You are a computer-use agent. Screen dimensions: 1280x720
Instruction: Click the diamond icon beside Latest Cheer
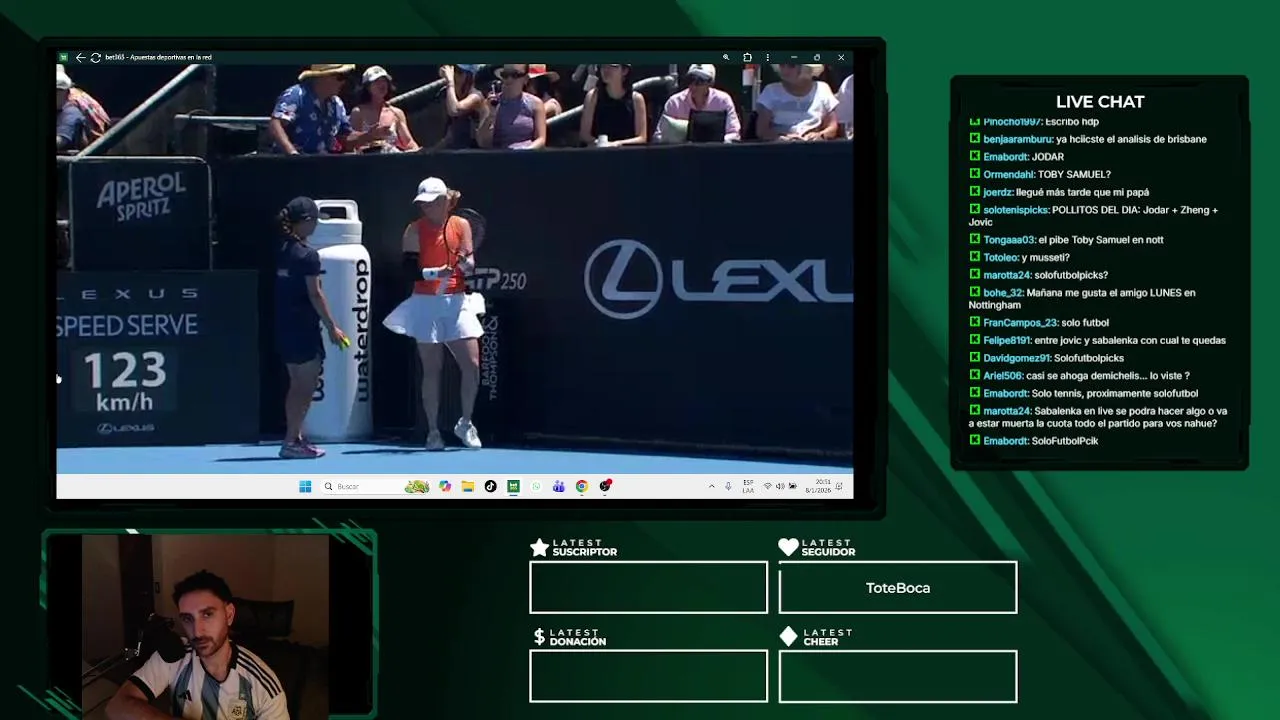point(788,636)
